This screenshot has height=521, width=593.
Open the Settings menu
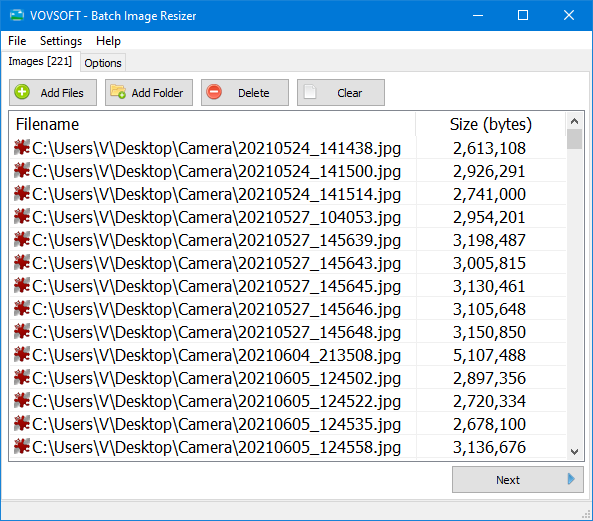pyautogui.click(x=61, y=41)
